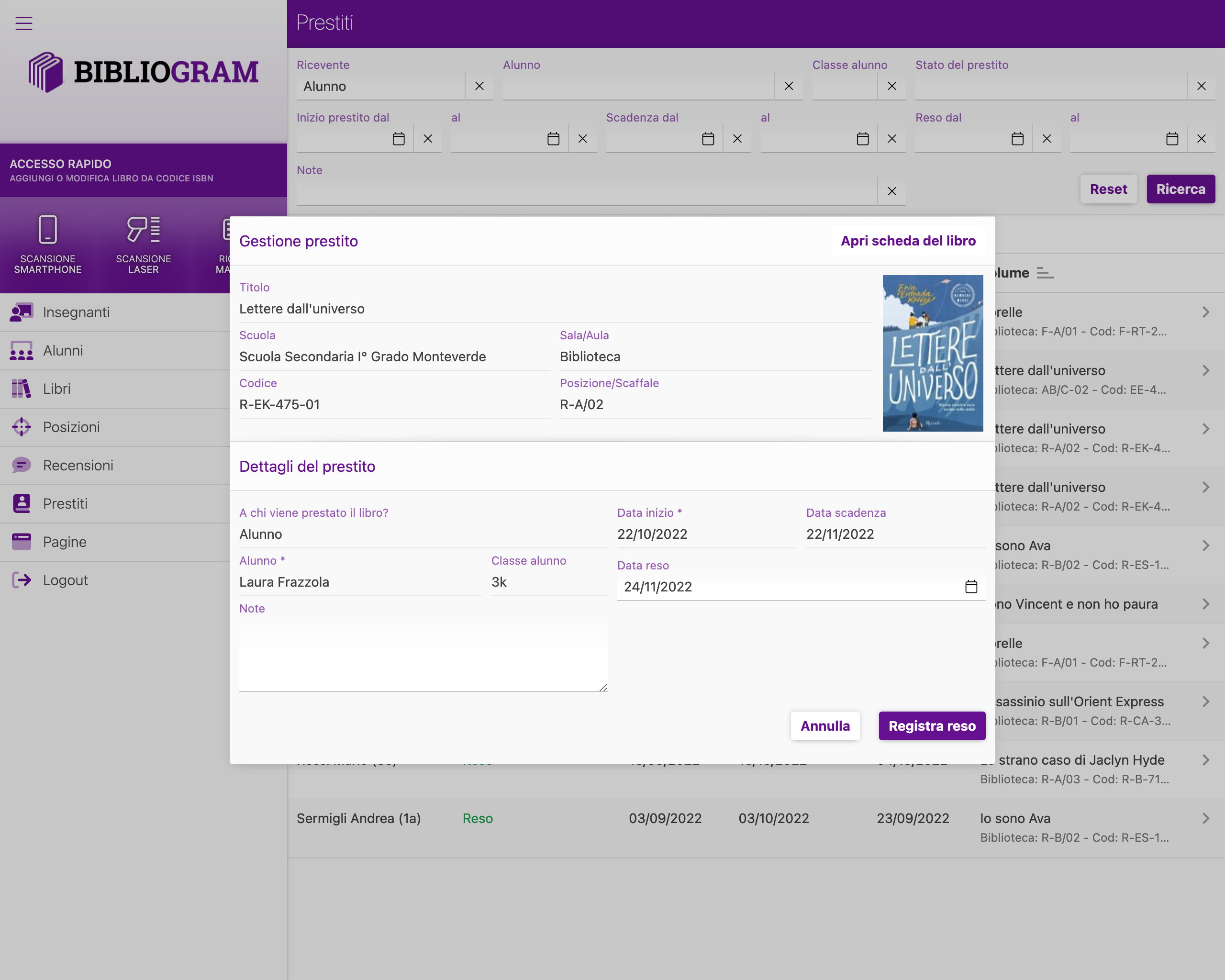Open Recensioni in sidebar

point(115,465)
